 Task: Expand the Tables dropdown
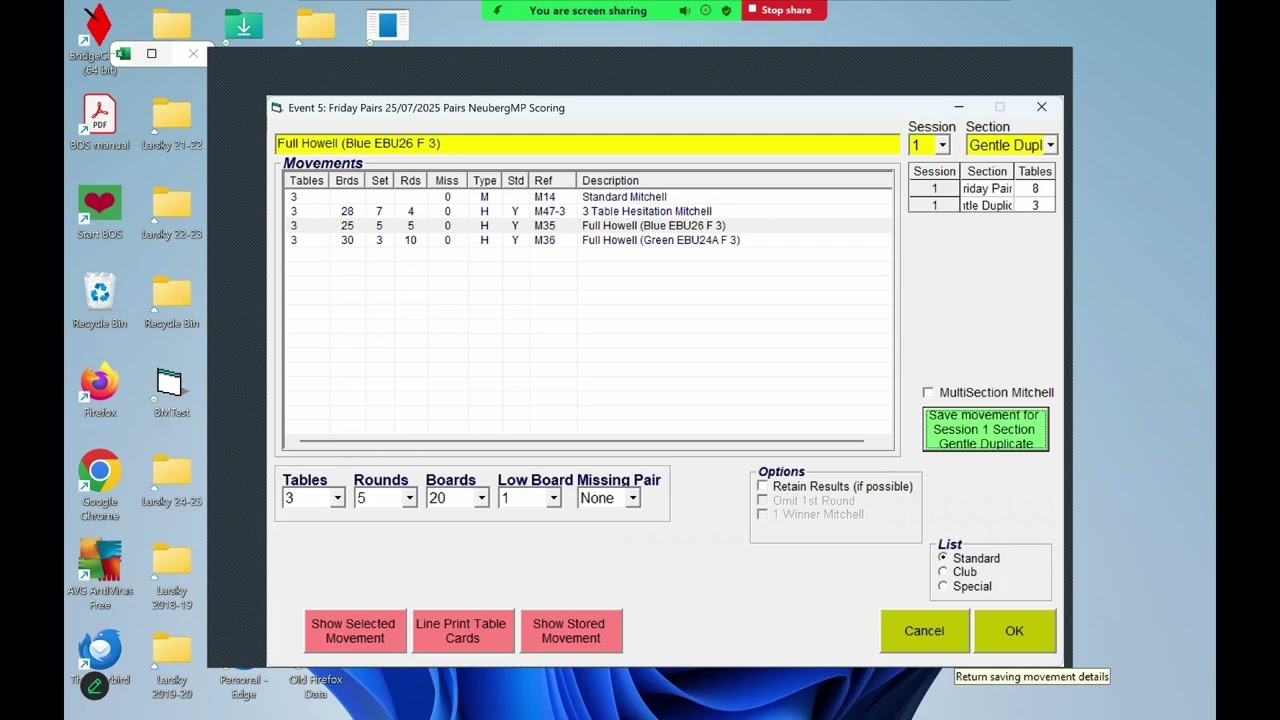(338, 498)
